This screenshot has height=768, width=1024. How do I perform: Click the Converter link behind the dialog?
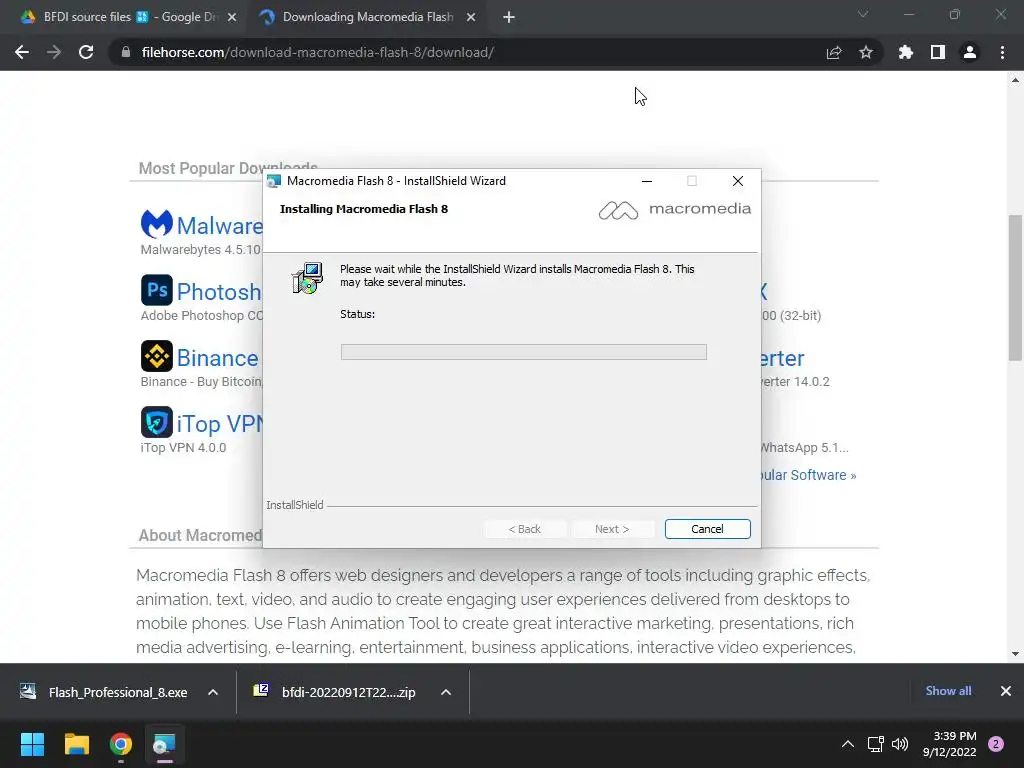click(782, 358)
